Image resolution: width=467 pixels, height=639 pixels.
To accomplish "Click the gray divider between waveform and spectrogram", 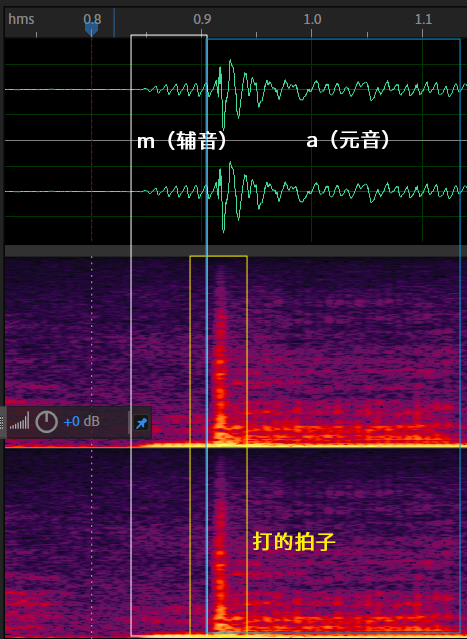I will click(236, 250).
